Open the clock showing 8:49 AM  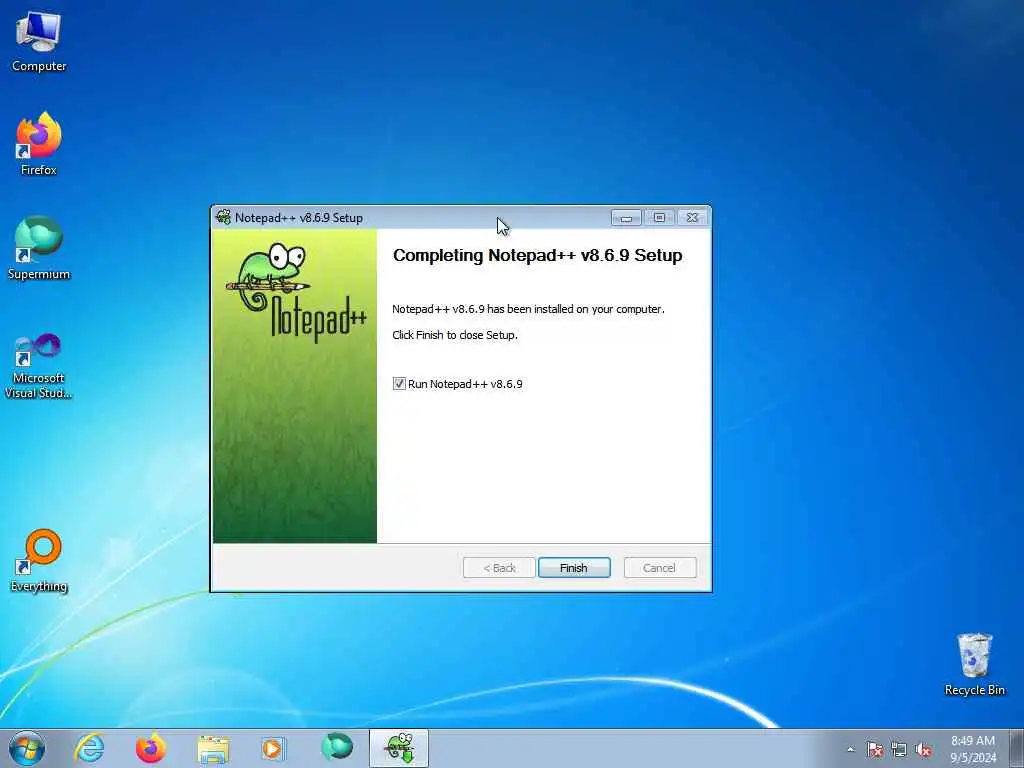(973, 749)
